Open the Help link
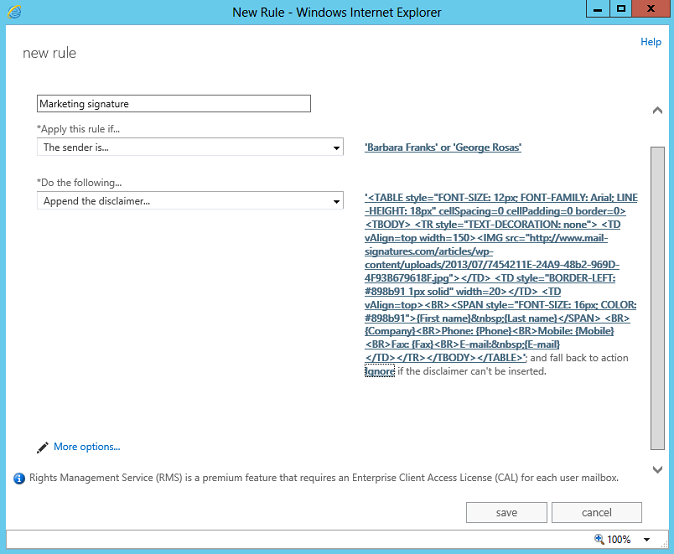The height and width of the screenshot is (554, 674). tap(650, 42)
